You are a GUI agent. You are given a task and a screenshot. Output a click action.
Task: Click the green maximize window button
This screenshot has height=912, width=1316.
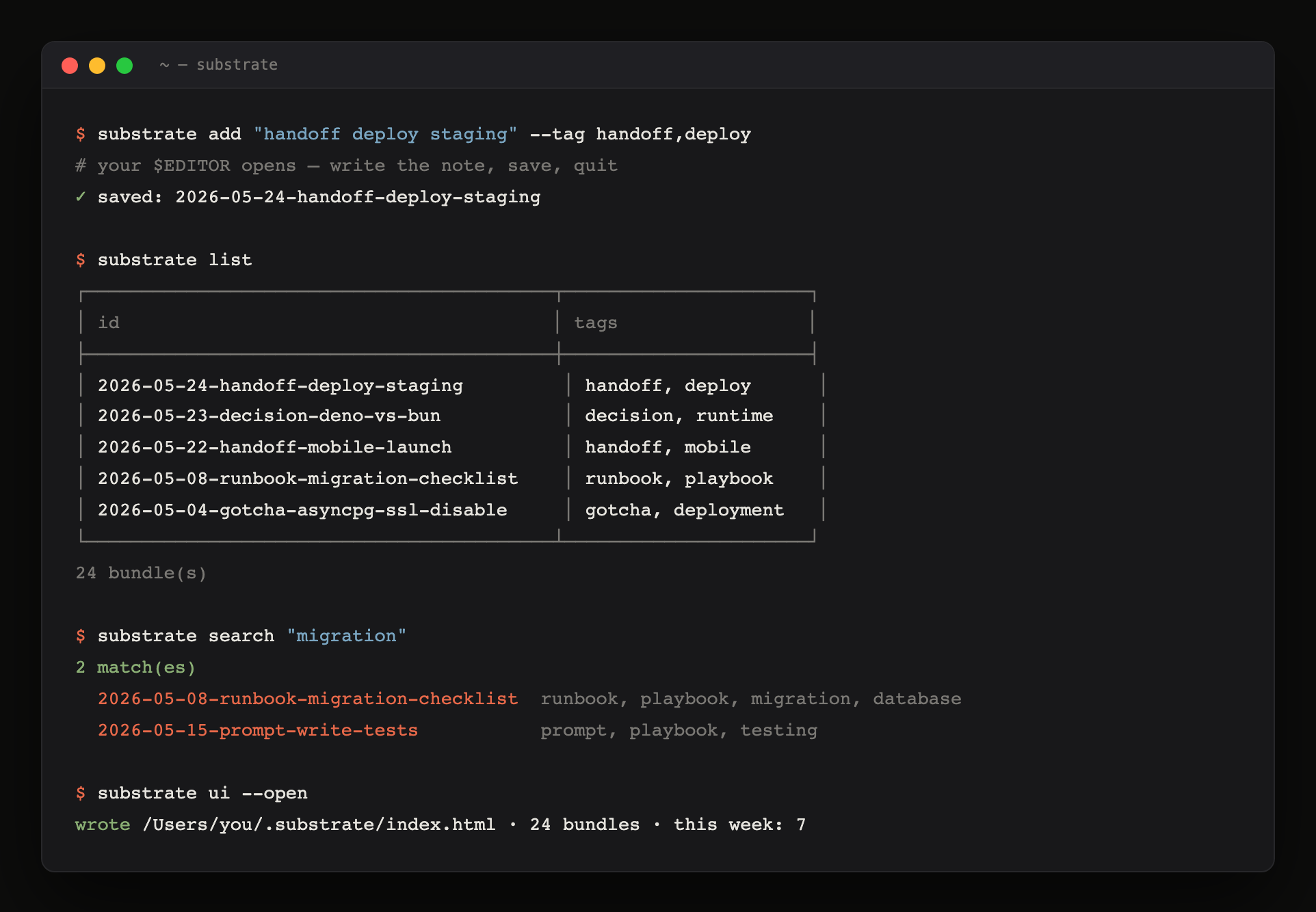[x=124, y=66]
